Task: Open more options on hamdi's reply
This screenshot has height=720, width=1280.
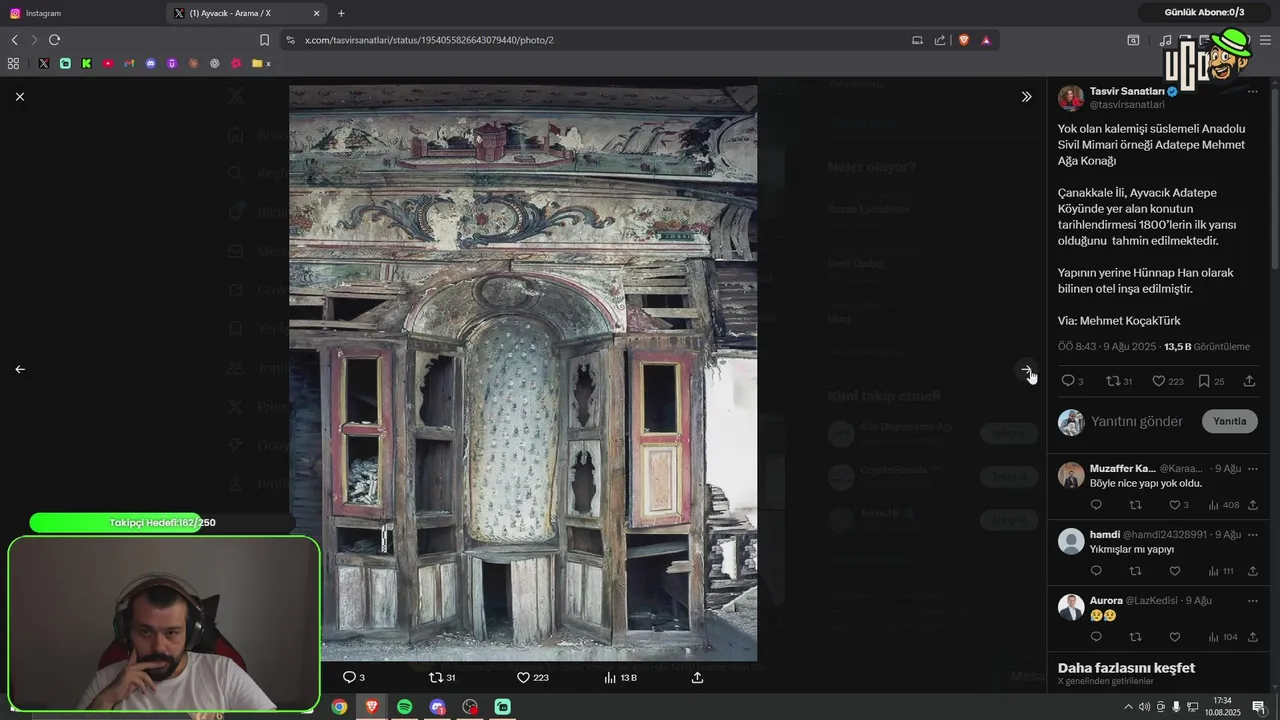Action: (x=1252, y=534)
